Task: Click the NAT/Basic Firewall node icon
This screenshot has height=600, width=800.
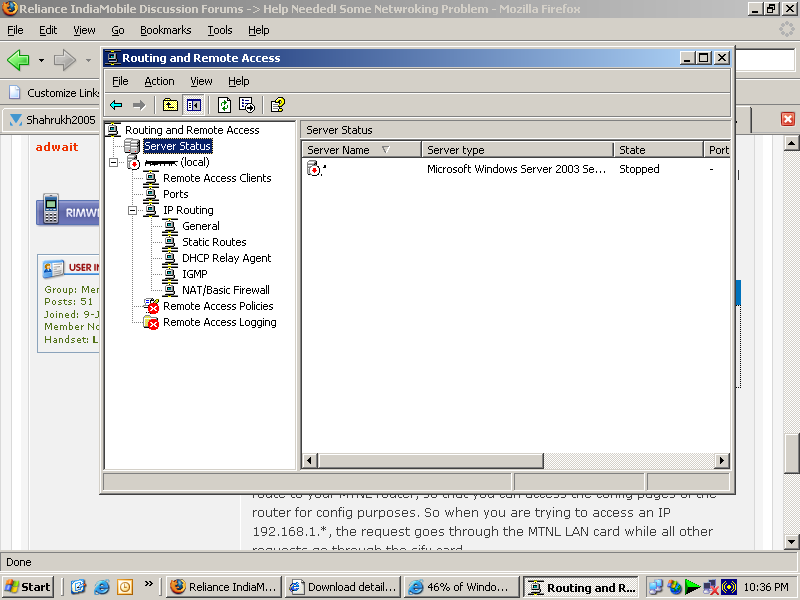Action: click(x=170, y=290)
